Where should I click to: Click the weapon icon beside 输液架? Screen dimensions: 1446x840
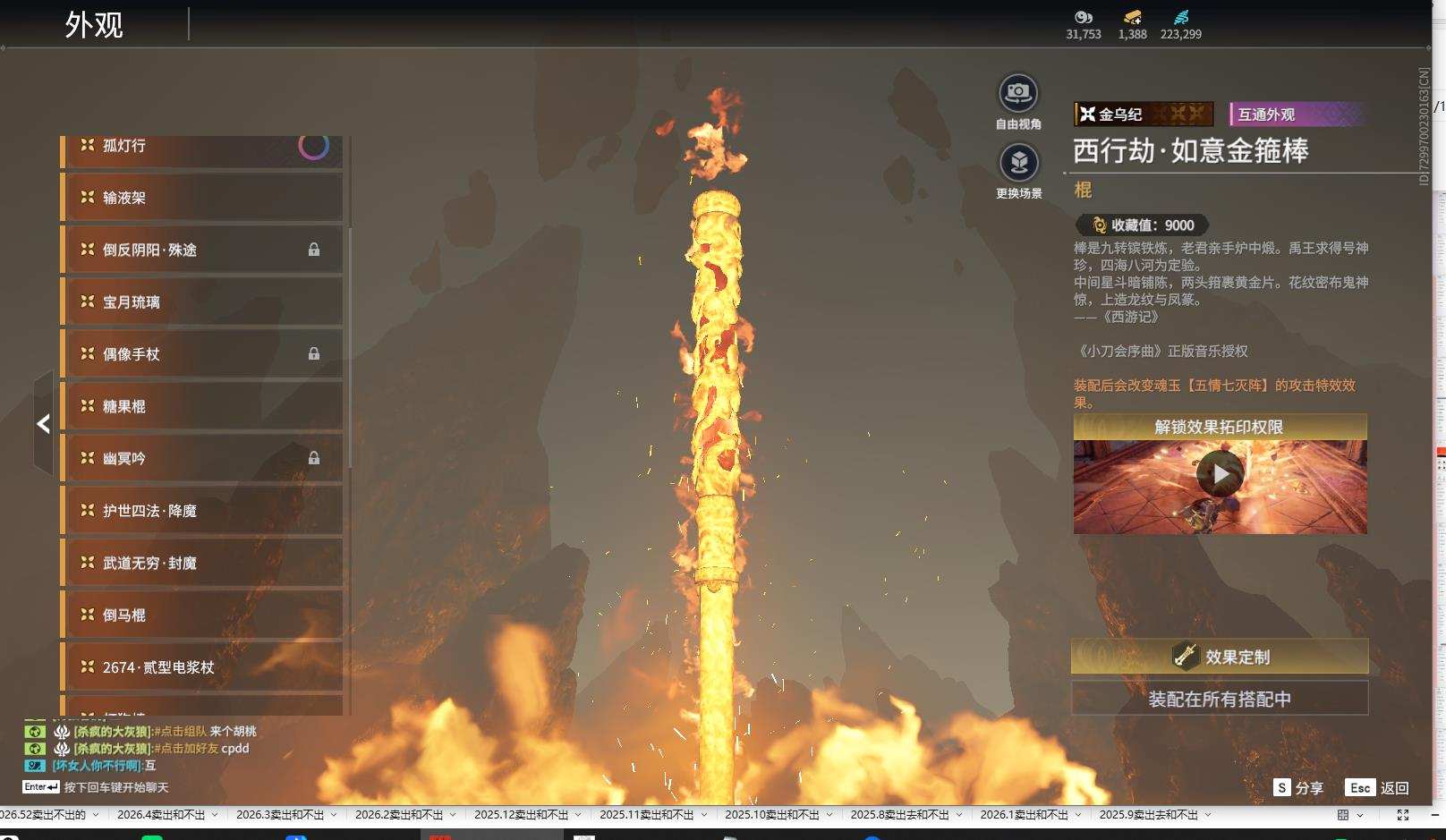(88, 197)
